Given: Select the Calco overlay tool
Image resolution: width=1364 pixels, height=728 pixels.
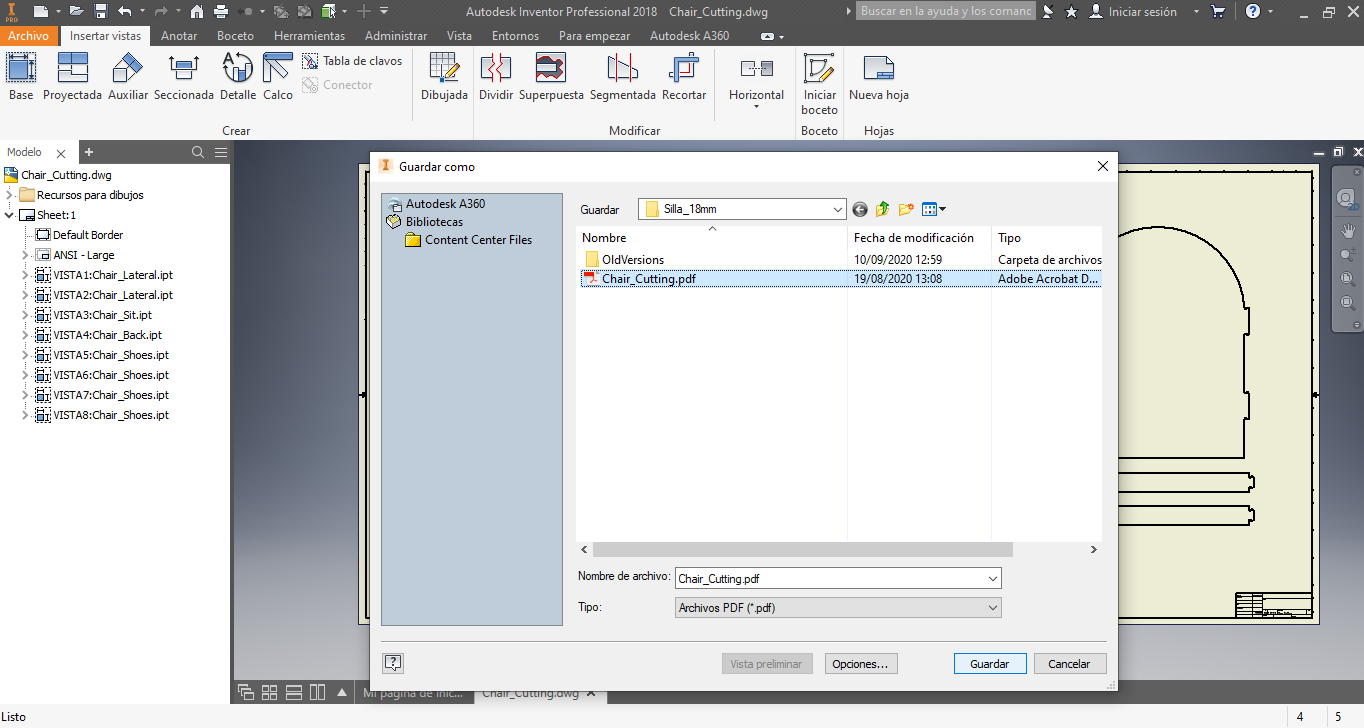Looking at the screenshot, I should click(278, 77).
